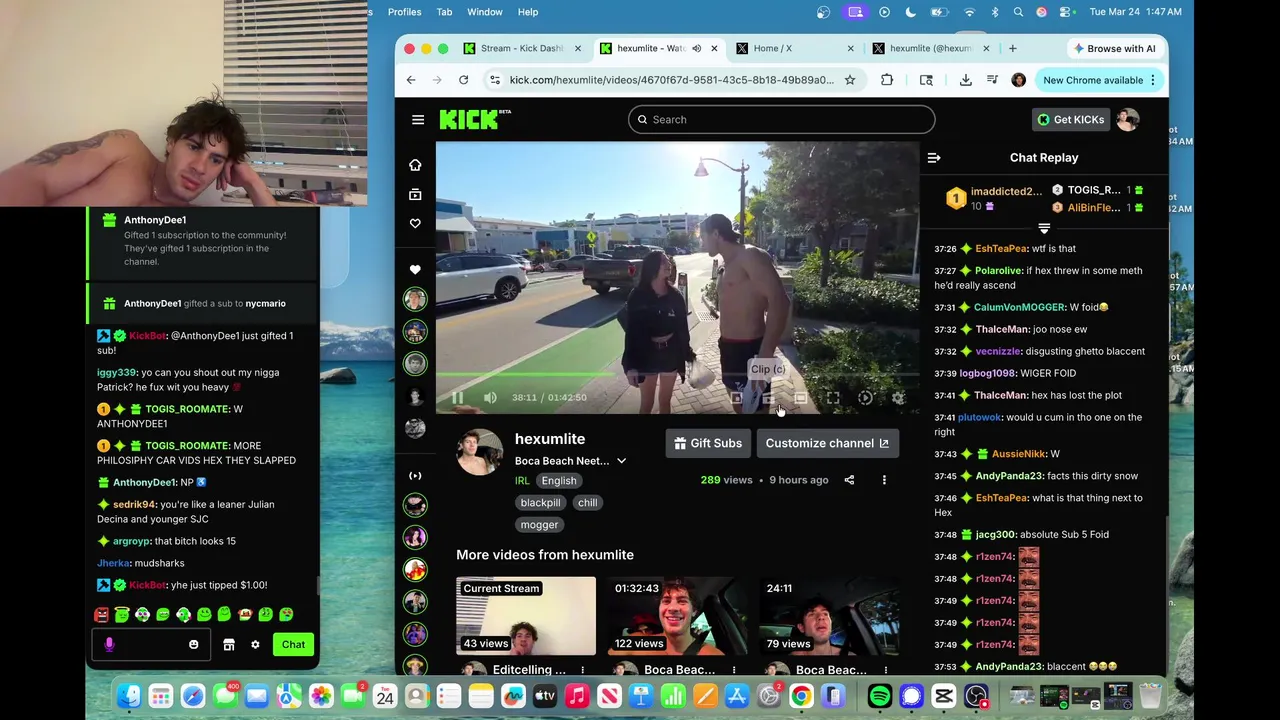
Task: Open Kick hamburger sidebar menu
Action: [418, 119]
